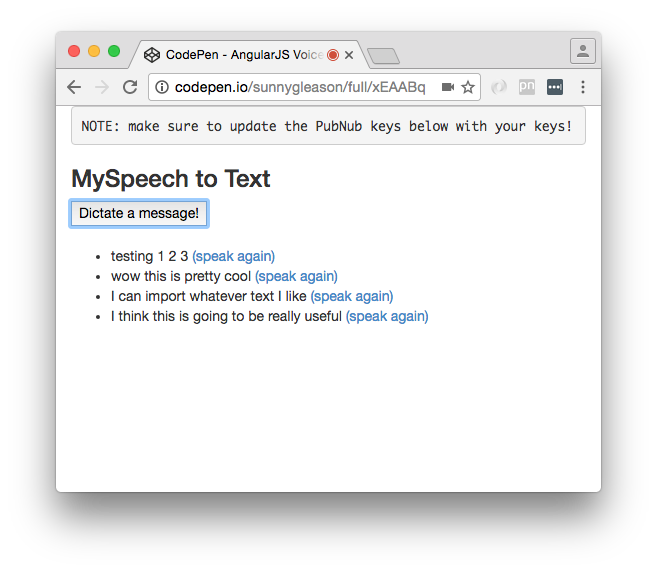
Task: Click speak again for 'testing 1 2 3'
Action: [x=233, y=256]
